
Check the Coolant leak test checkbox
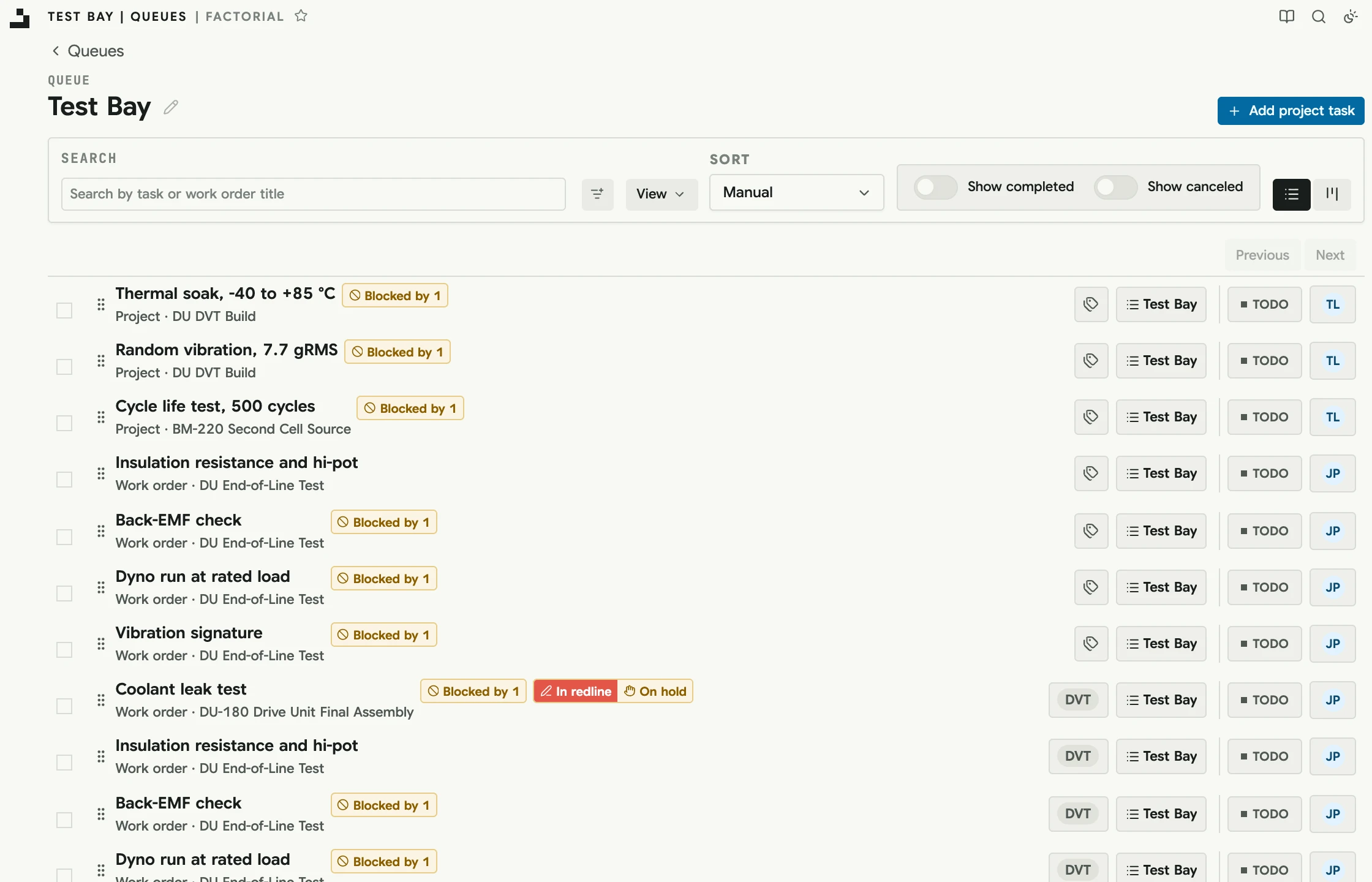[x=64, y=706]
